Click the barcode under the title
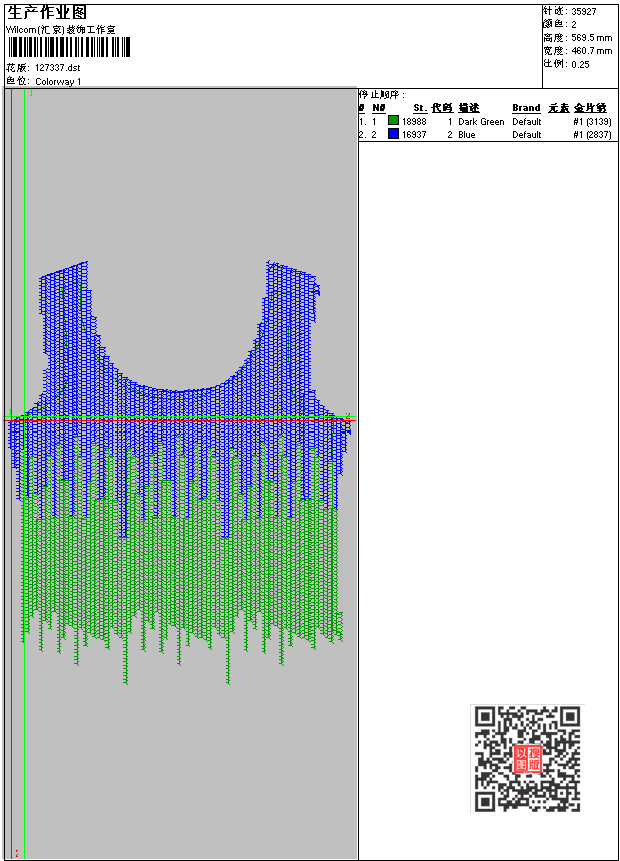 pos(69,48)
